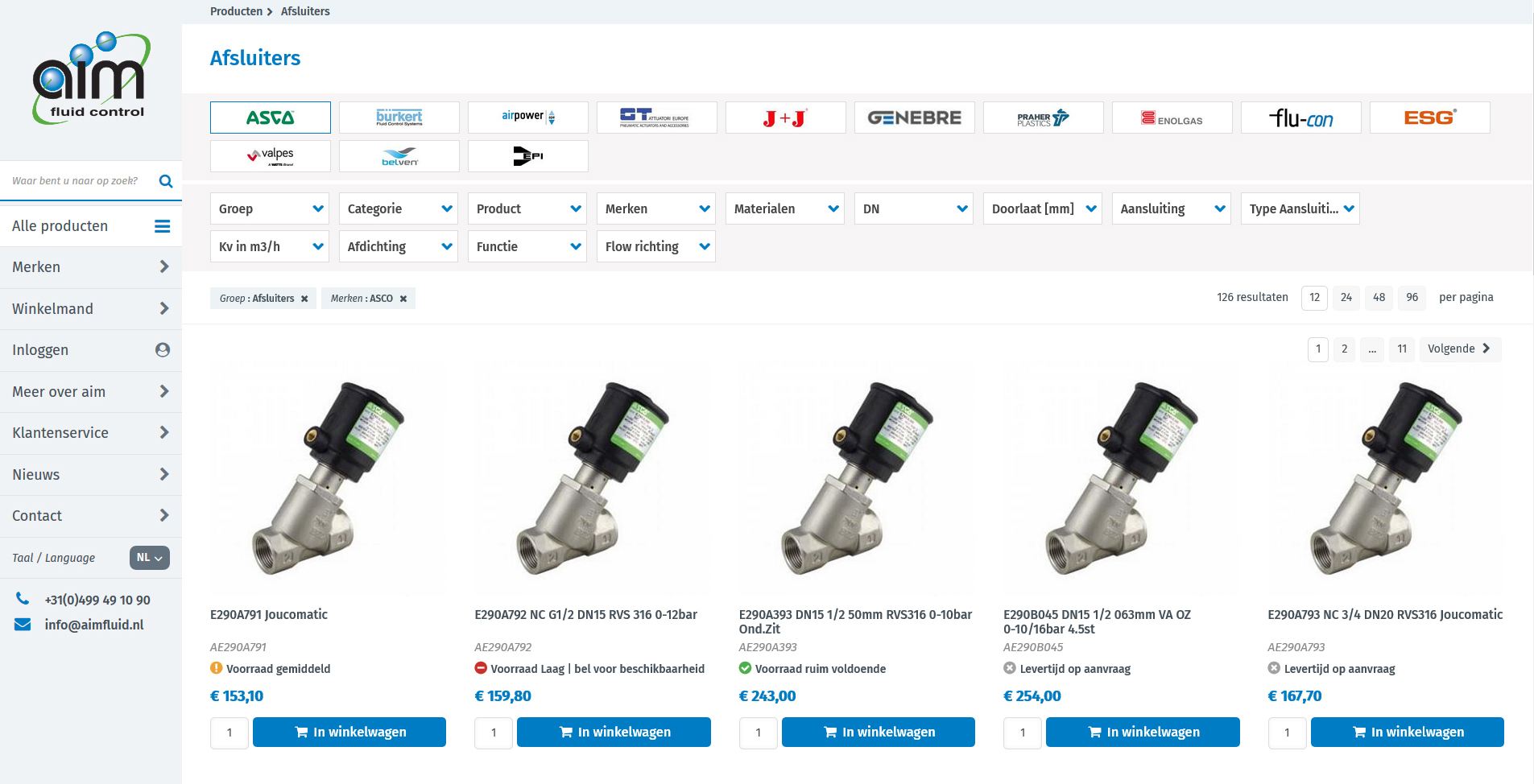Remove the Merken: ASCO filter tag
The width and height of the screenshot is (1534, 784).
click(x=403, y=299)
